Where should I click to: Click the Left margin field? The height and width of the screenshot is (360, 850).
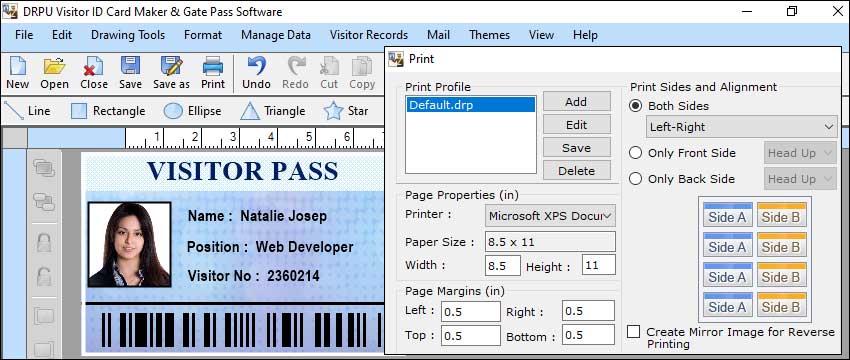[x=471, y=311]
